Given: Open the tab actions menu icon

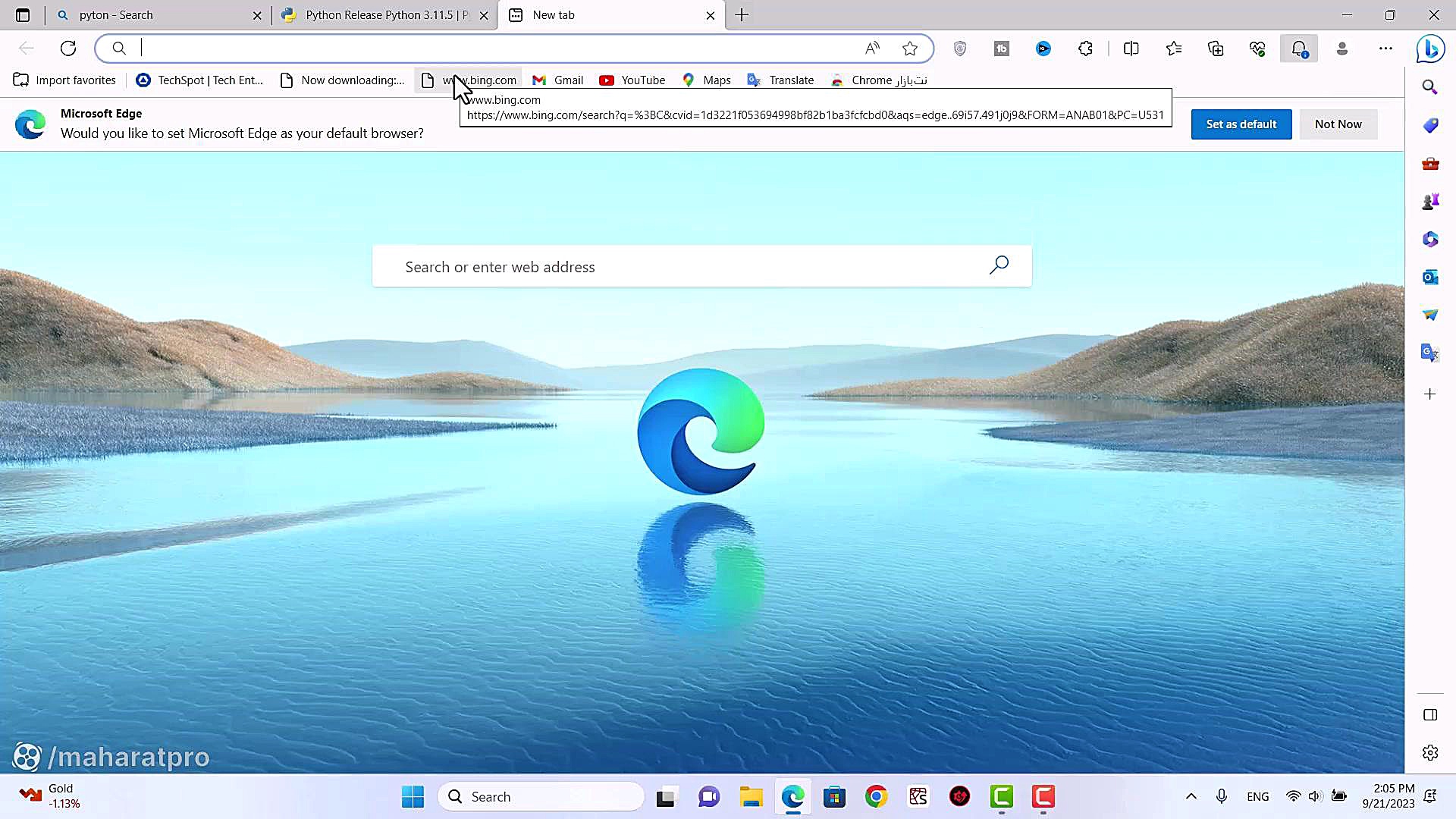Looking at the screenshot, I should click(23, 14).
